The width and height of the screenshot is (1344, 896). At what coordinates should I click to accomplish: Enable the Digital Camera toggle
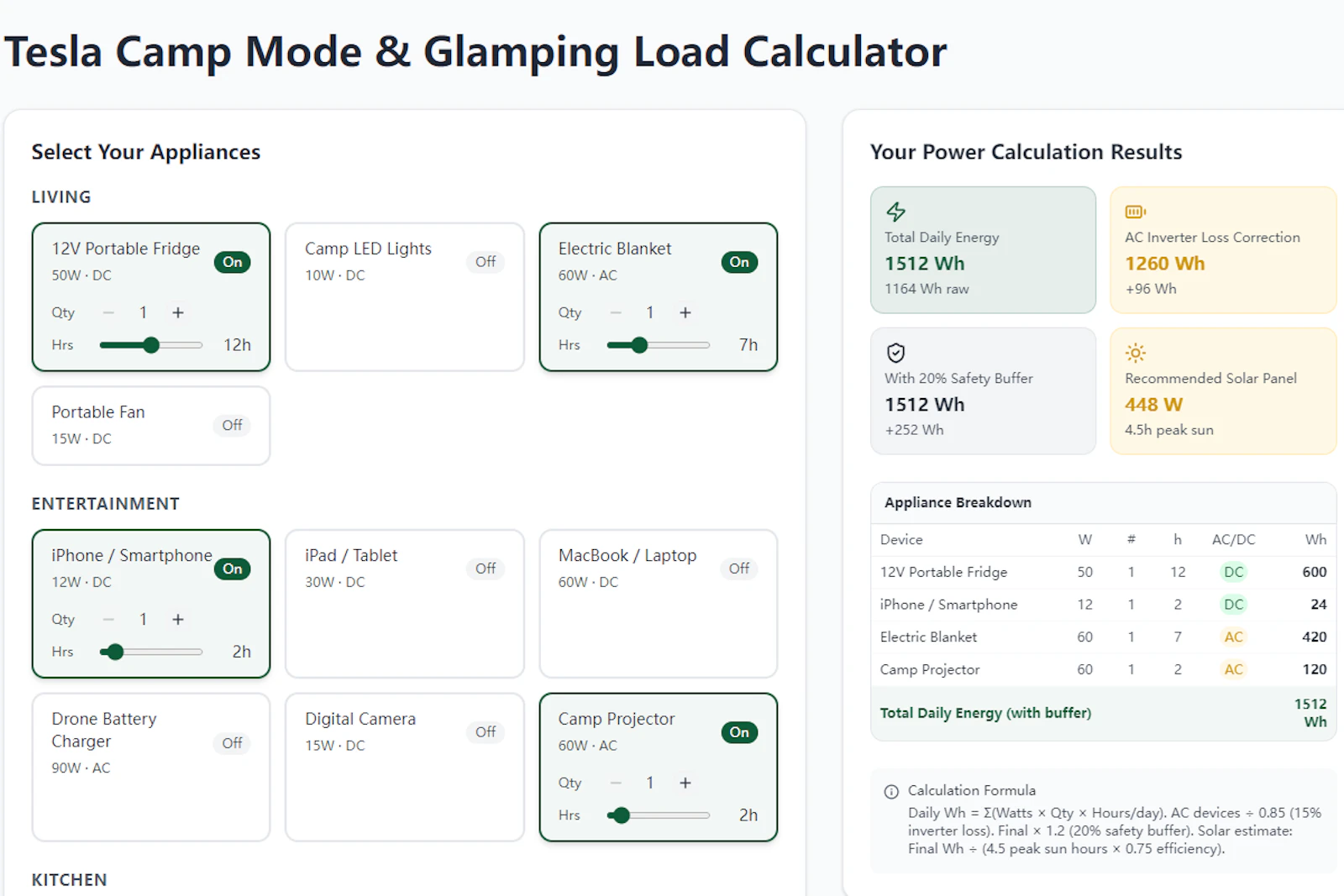[x=486, y=732]
